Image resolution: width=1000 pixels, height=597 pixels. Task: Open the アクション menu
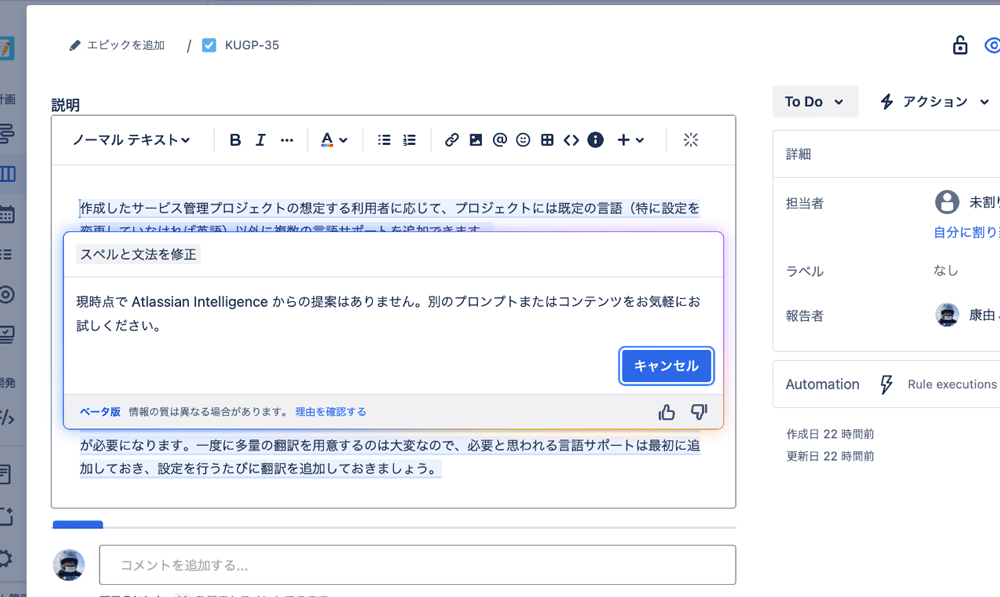(935, 101)
